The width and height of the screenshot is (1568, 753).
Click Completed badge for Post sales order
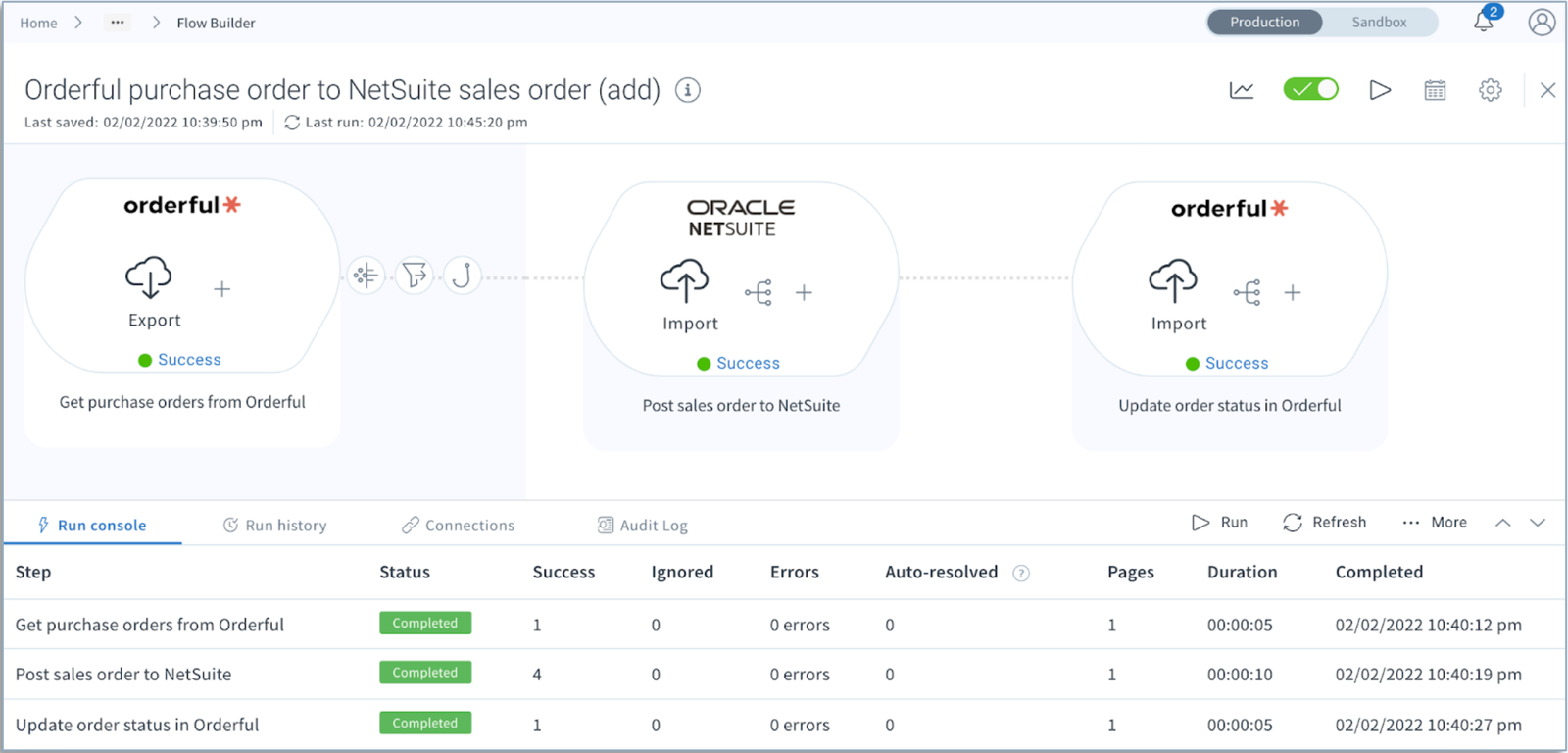(425, 673)
